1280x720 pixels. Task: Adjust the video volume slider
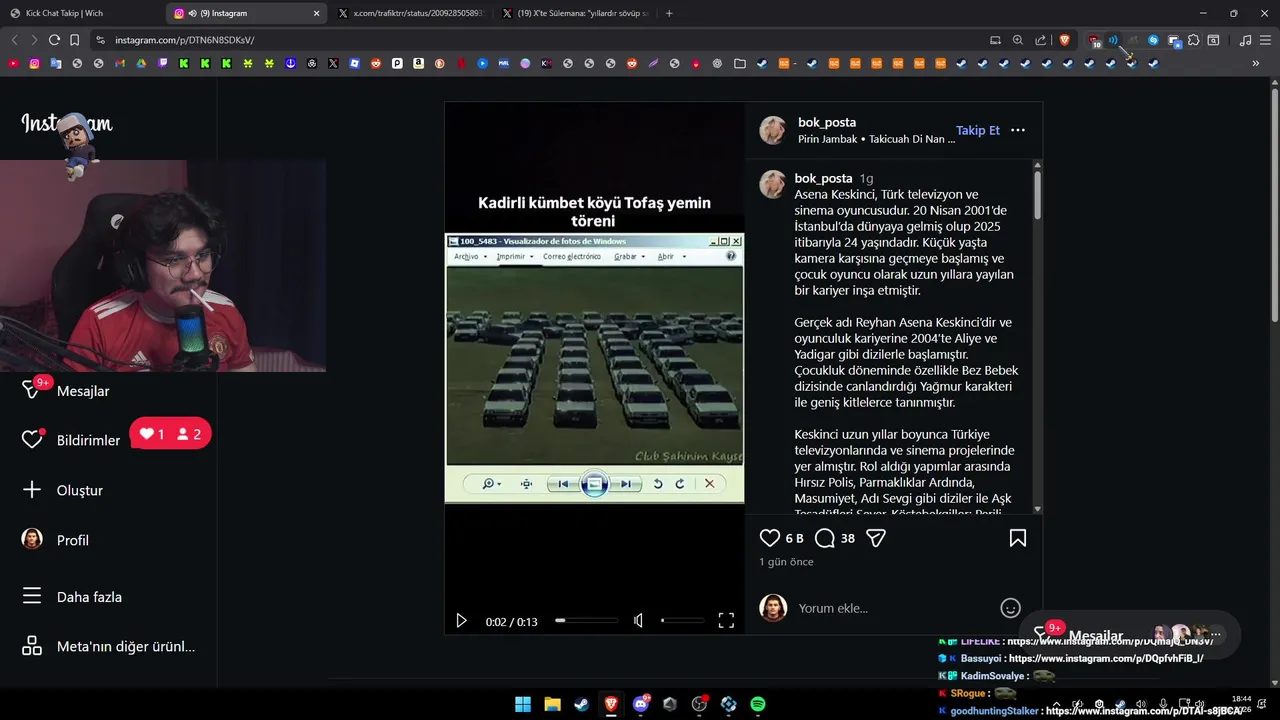point(682,621)
